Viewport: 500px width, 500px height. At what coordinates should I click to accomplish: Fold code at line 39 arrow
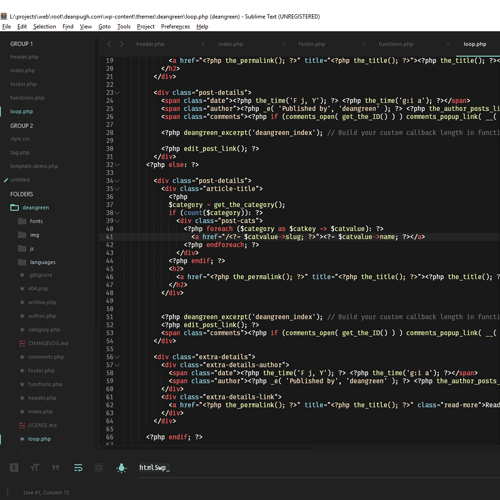(117, 221)
